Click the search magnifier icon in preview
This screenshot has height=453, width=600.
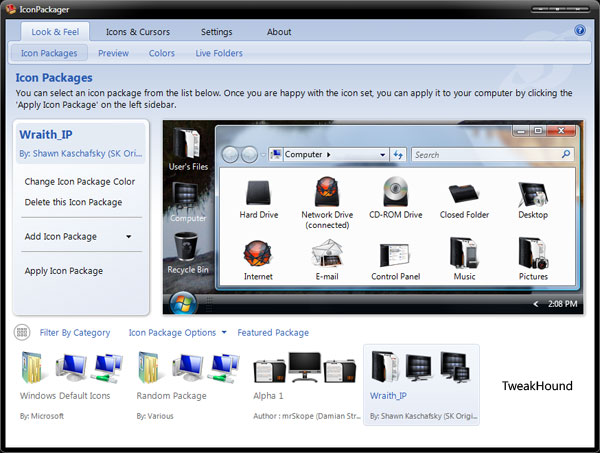(x=566, y=154)
